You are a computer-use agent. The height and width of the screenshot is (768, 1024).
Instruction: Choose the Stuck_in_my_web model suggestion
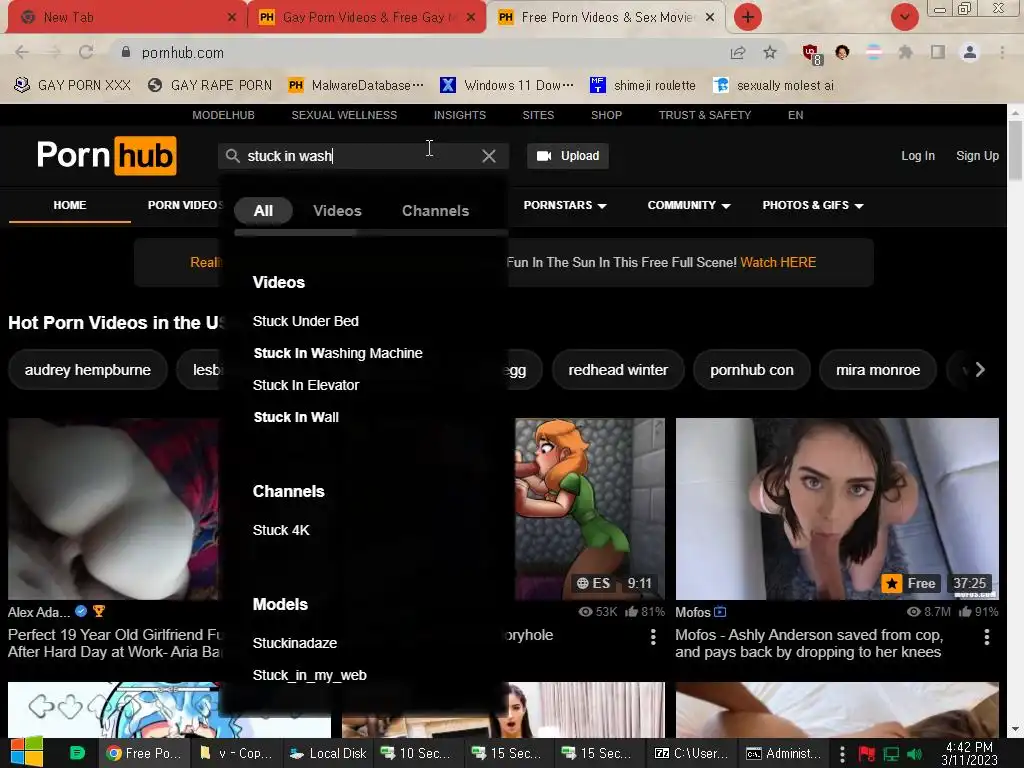(x=310, y=675)
